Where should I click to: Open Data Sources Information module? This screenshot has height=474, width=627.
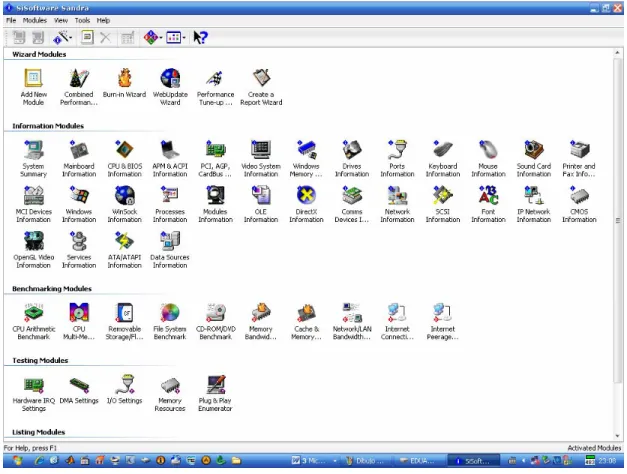pyautogui.click(x=170, y=250)
